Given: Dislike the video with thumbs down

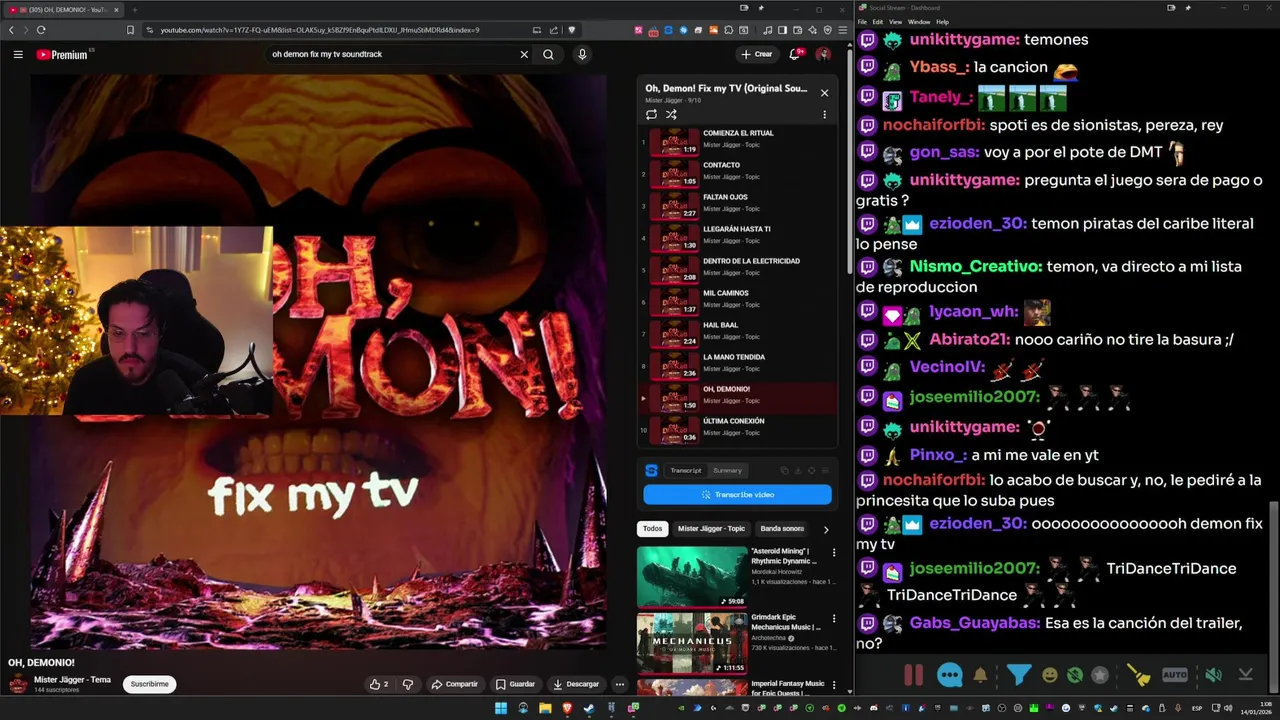Looking at the screenshot, I should [407, 684].
